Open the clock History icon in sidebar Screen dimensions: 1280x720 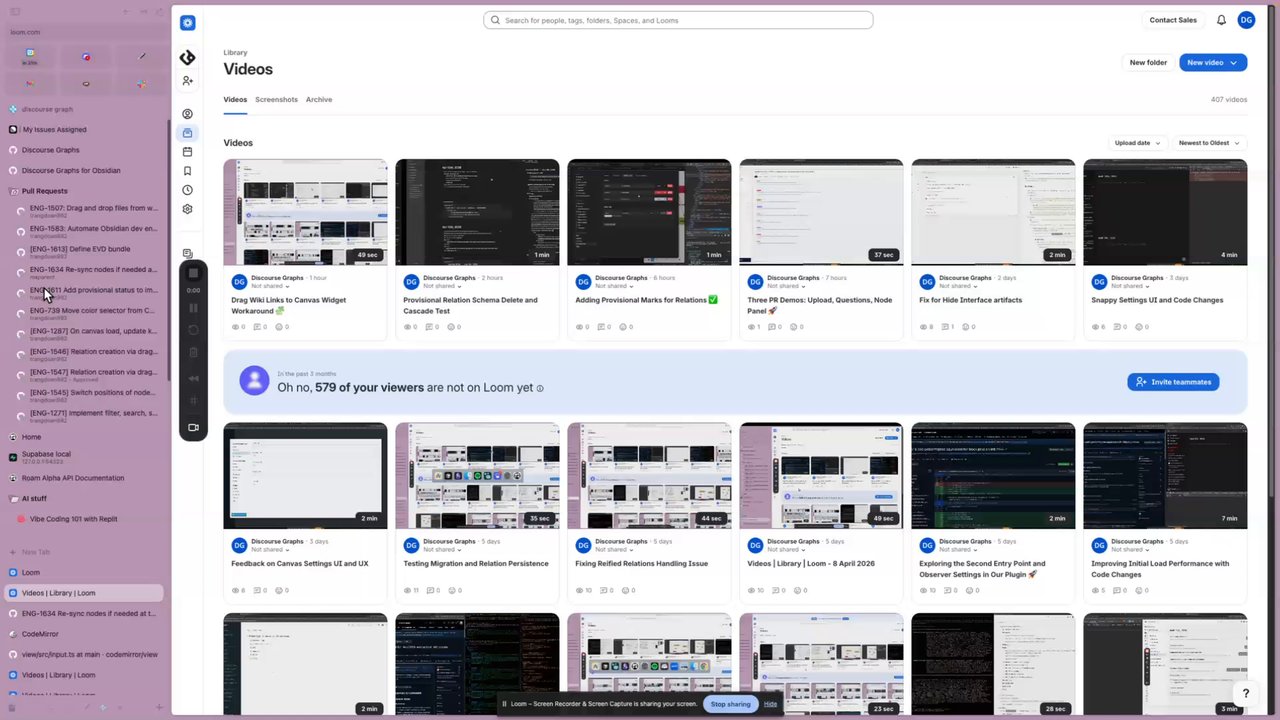click(x=187, y=190)
